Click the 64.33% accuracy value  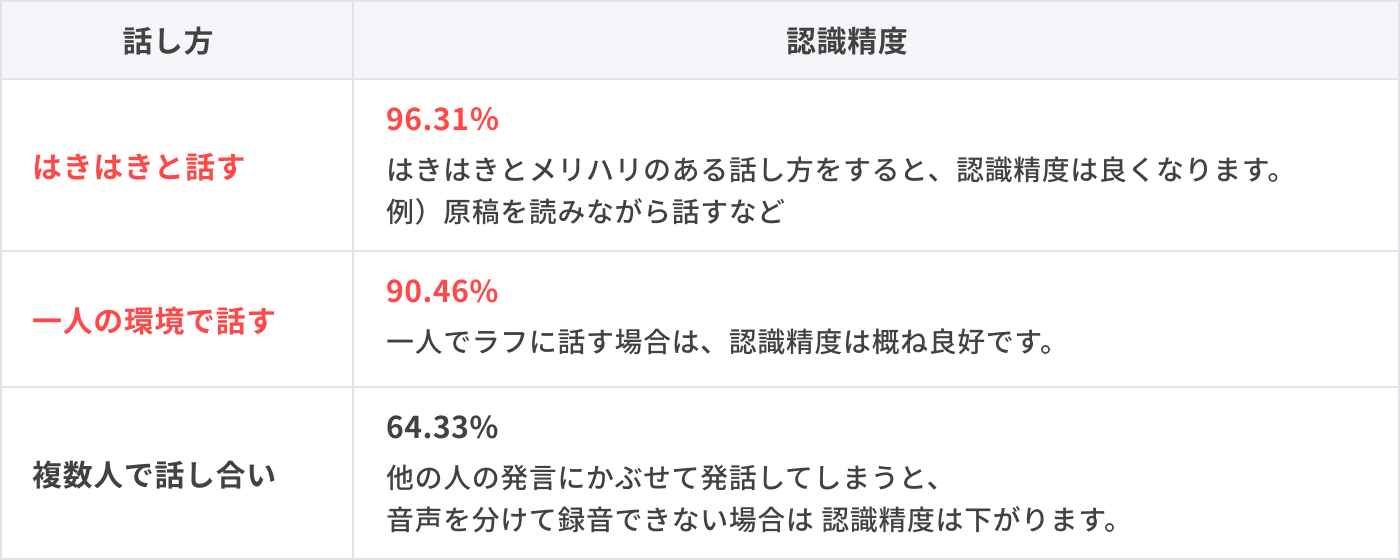[442, 428]
